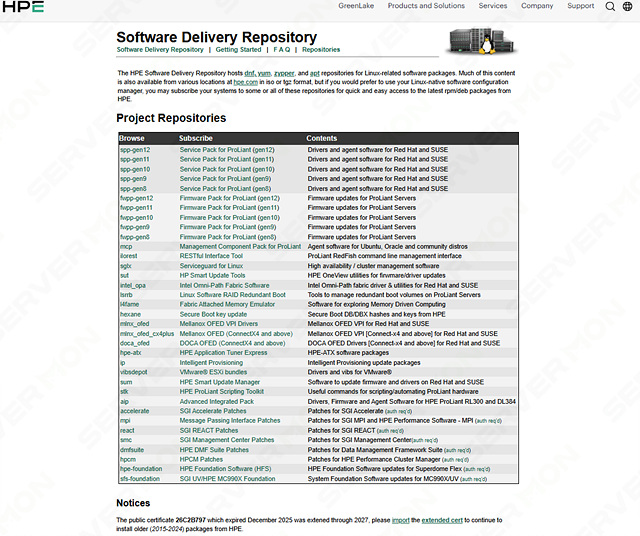Screen dimensions: 640x536
Task: Open Management Component Pack for ProLiant
Action: [x=240, y=247]
